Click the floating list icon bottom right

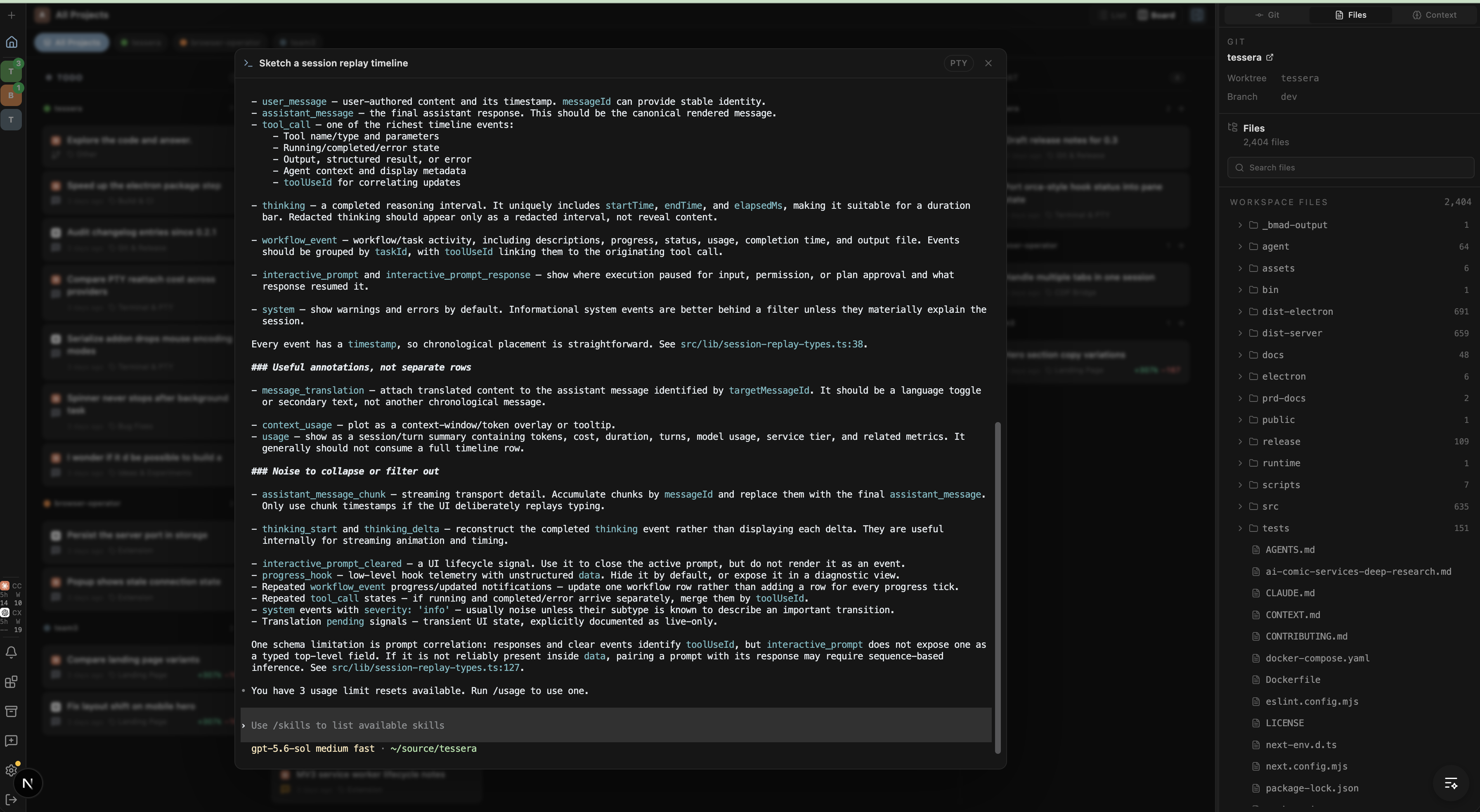(x=1451, y=783)
